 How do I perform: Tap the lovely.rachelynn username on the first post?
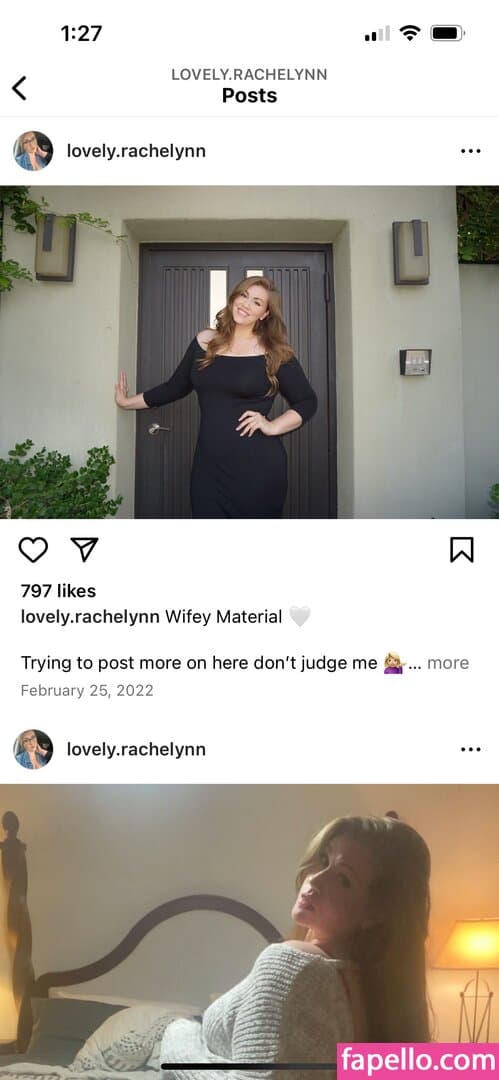(136, 151)
